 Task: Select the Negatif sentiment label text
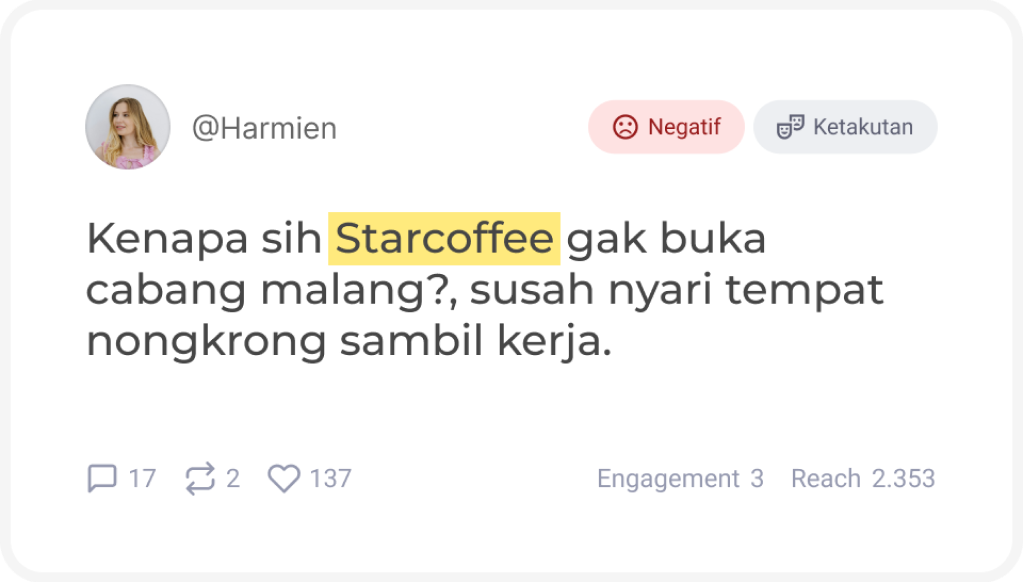point(684,127)
